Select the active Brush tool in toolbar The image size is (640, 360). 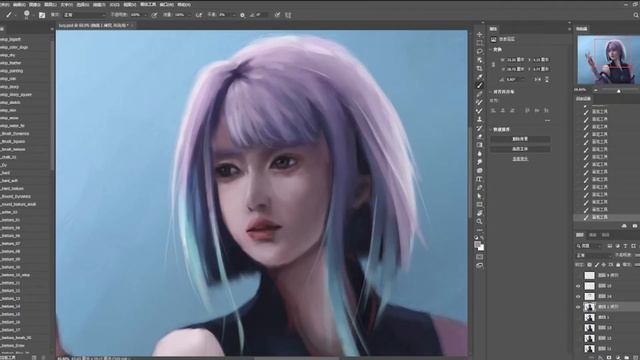pos(480,85)
